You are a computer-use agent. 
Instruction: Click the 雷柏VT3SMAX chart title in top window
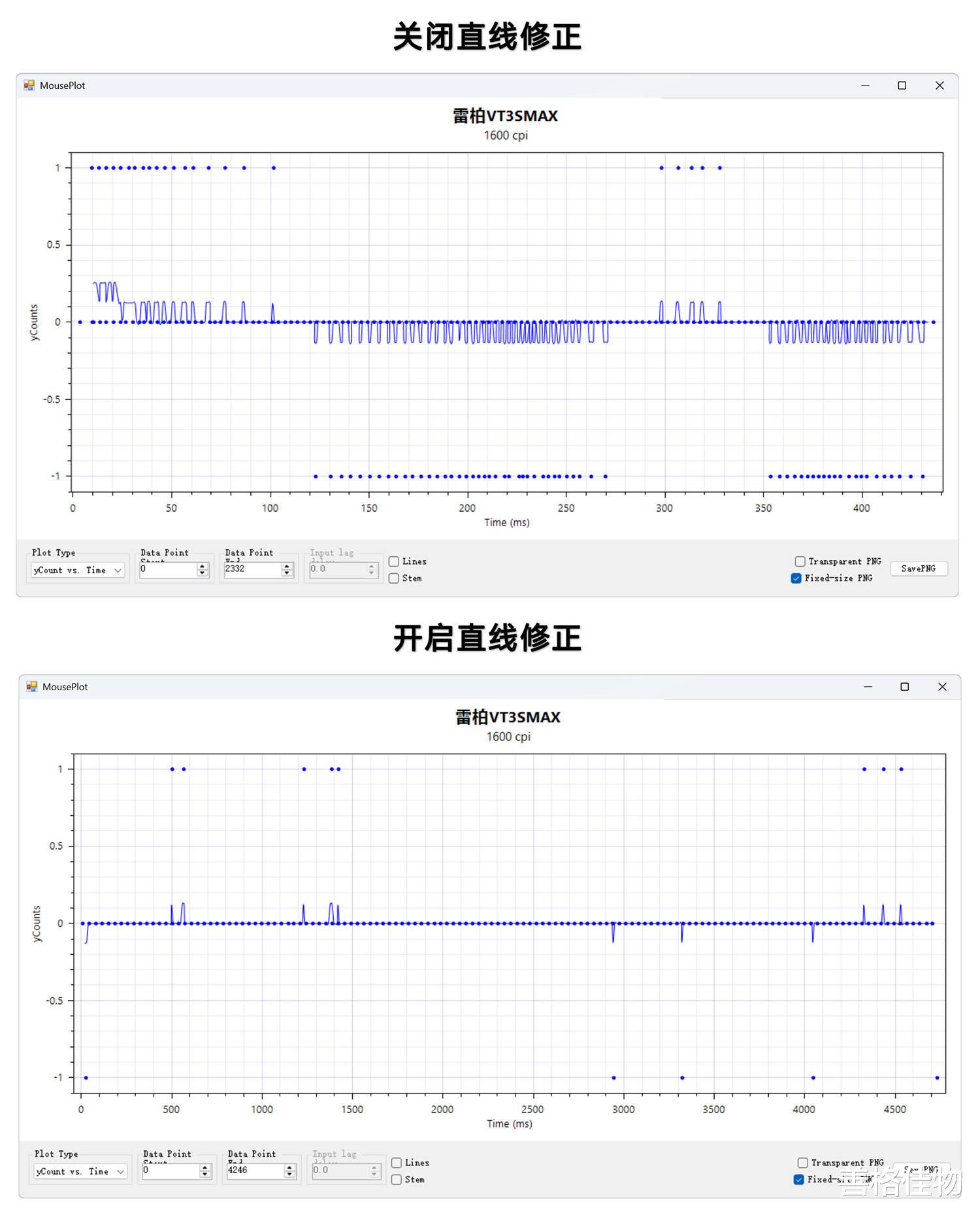(506, 116)
